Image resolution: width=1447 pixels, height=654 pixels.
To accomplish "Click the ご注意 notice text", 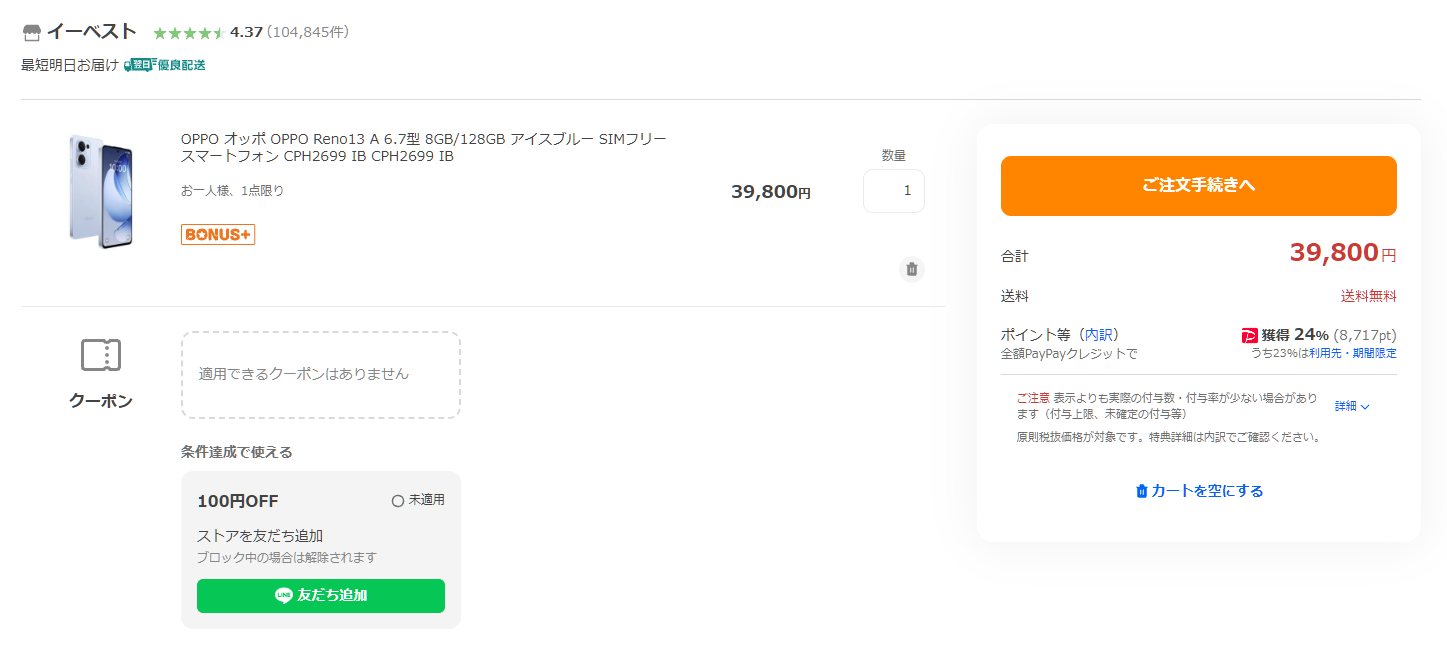I will [1033, 398].
